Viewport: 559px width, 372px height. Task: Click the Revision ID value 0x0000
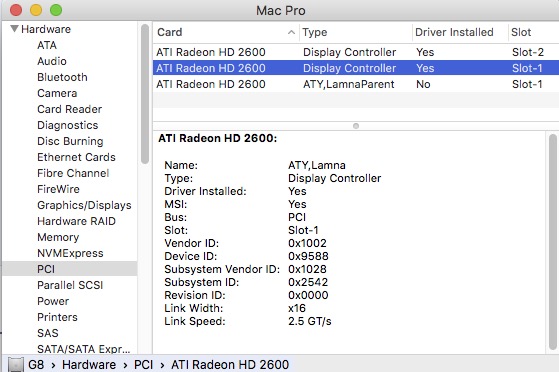point(308,295)
